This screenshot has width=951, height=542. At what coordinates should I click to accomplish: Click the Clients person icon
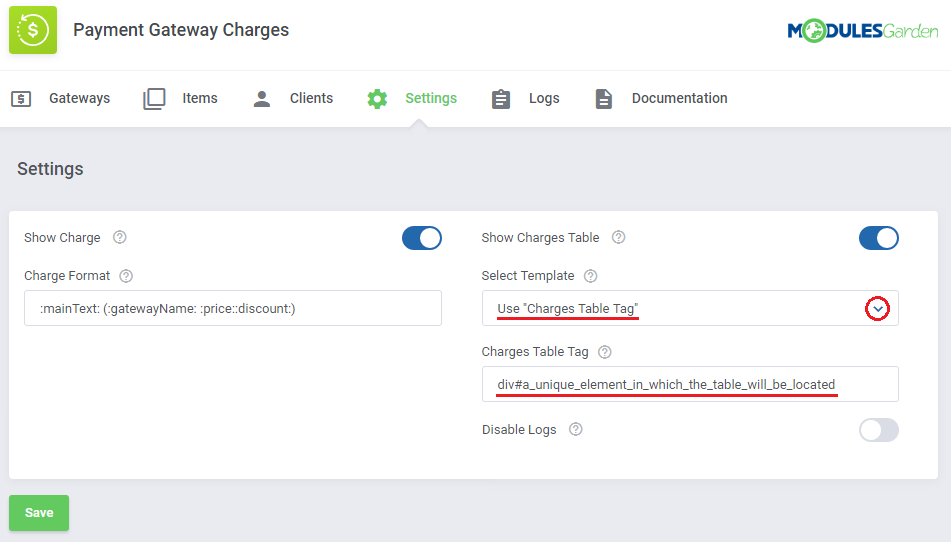coord(261,98)
